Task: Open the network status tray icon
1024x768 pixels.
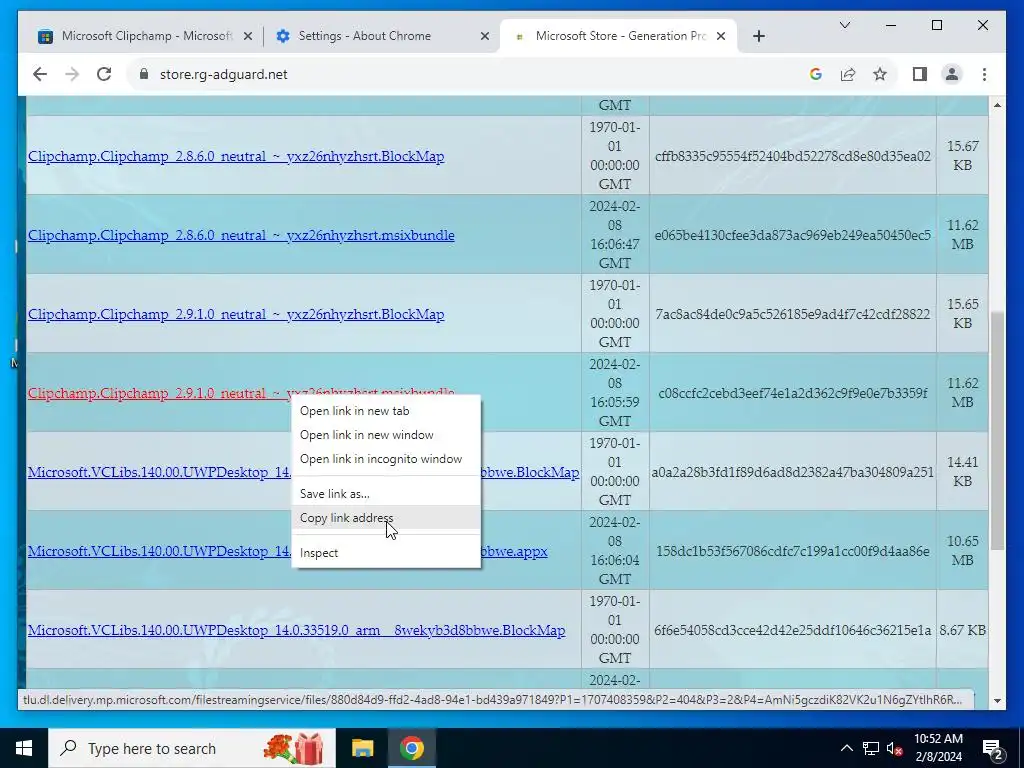Action: pyautogui.click(x=871, y=748)
